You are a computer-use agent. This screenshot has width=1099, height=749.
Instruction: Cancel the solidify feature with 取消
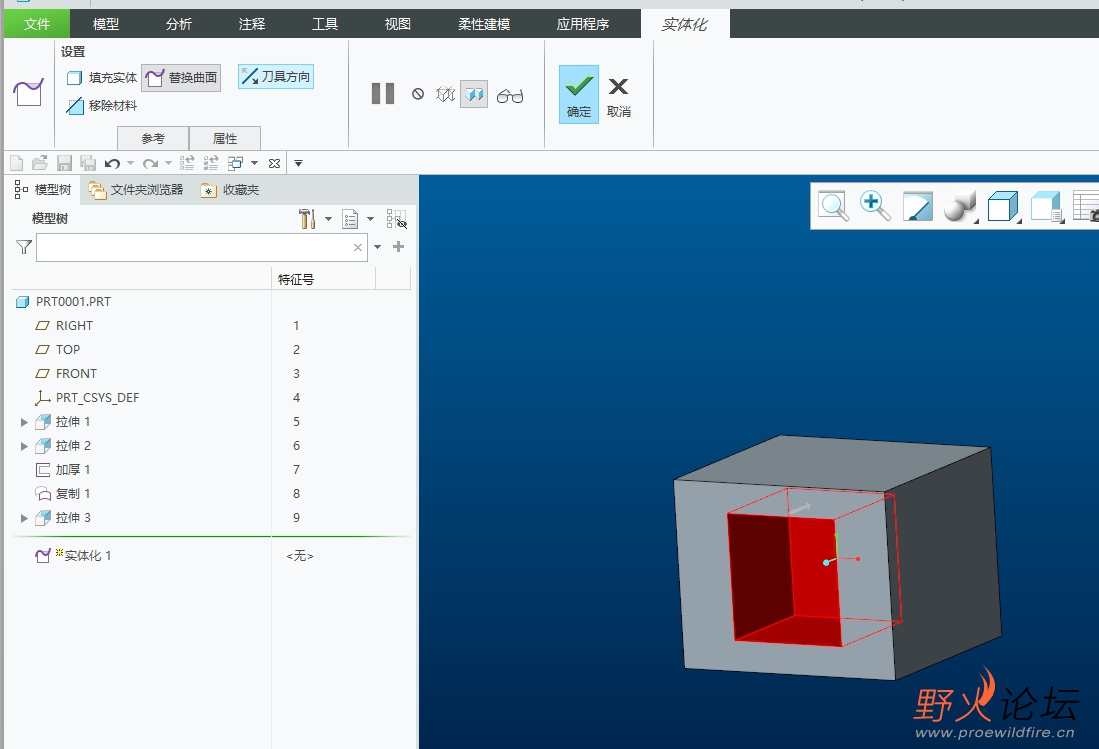click(x=618, y=97)
